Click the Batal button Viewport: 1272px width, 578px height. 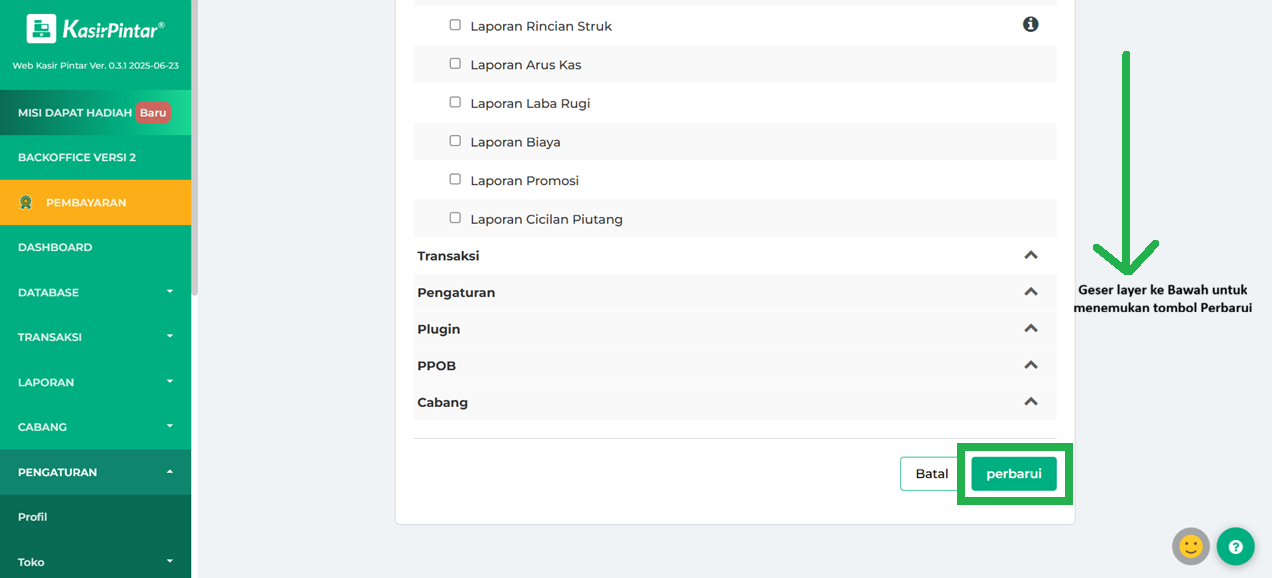(931, 474)
